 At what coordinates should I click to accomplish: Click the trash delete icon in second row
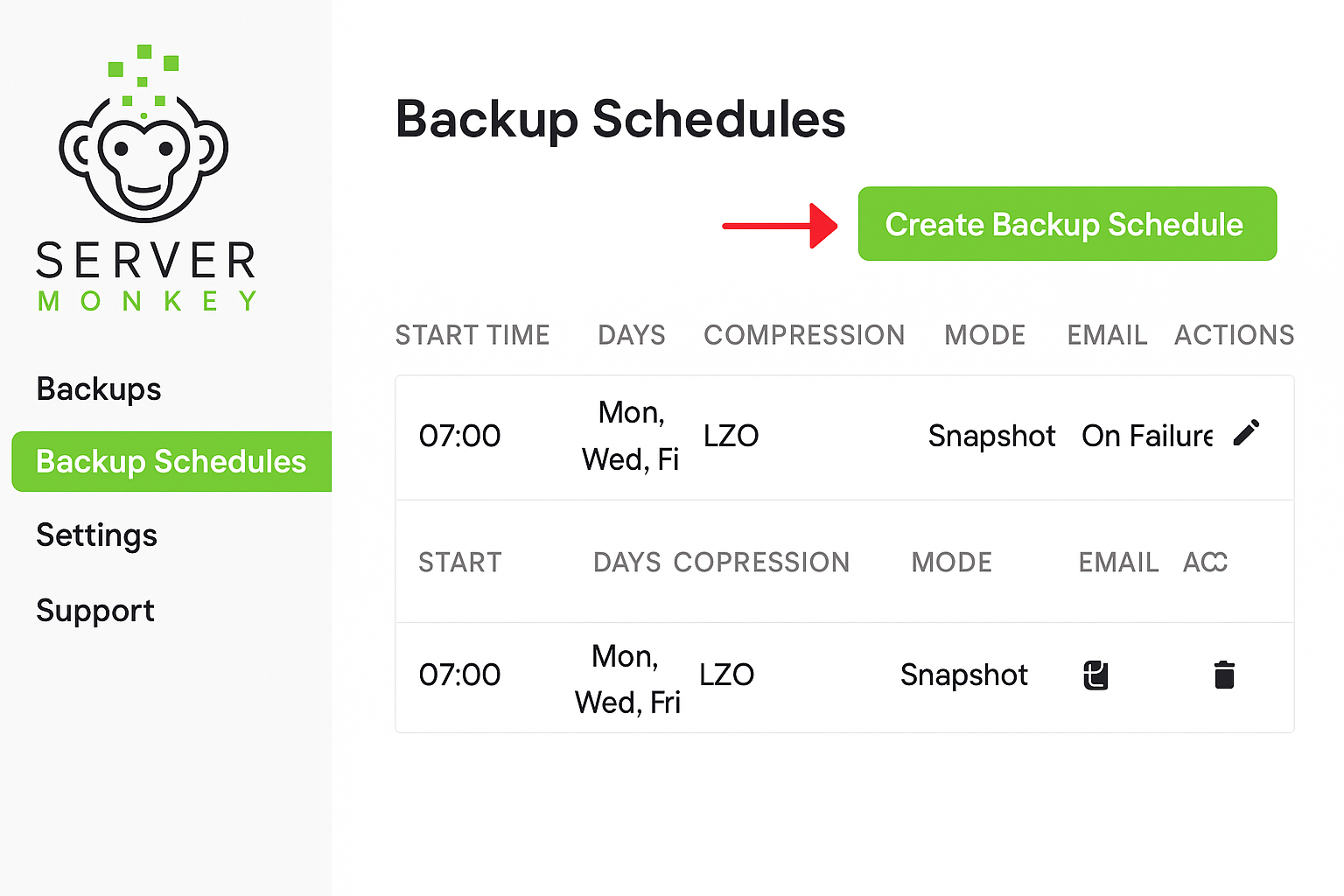point(1224,675)
